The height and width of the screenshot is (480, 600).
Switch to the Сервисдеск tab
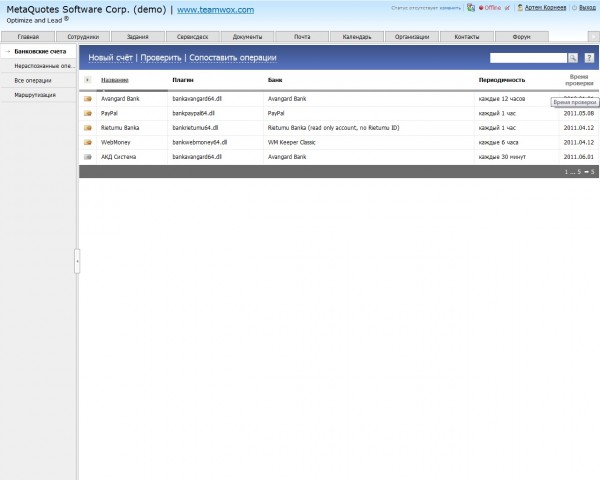[x=192, y=37]
